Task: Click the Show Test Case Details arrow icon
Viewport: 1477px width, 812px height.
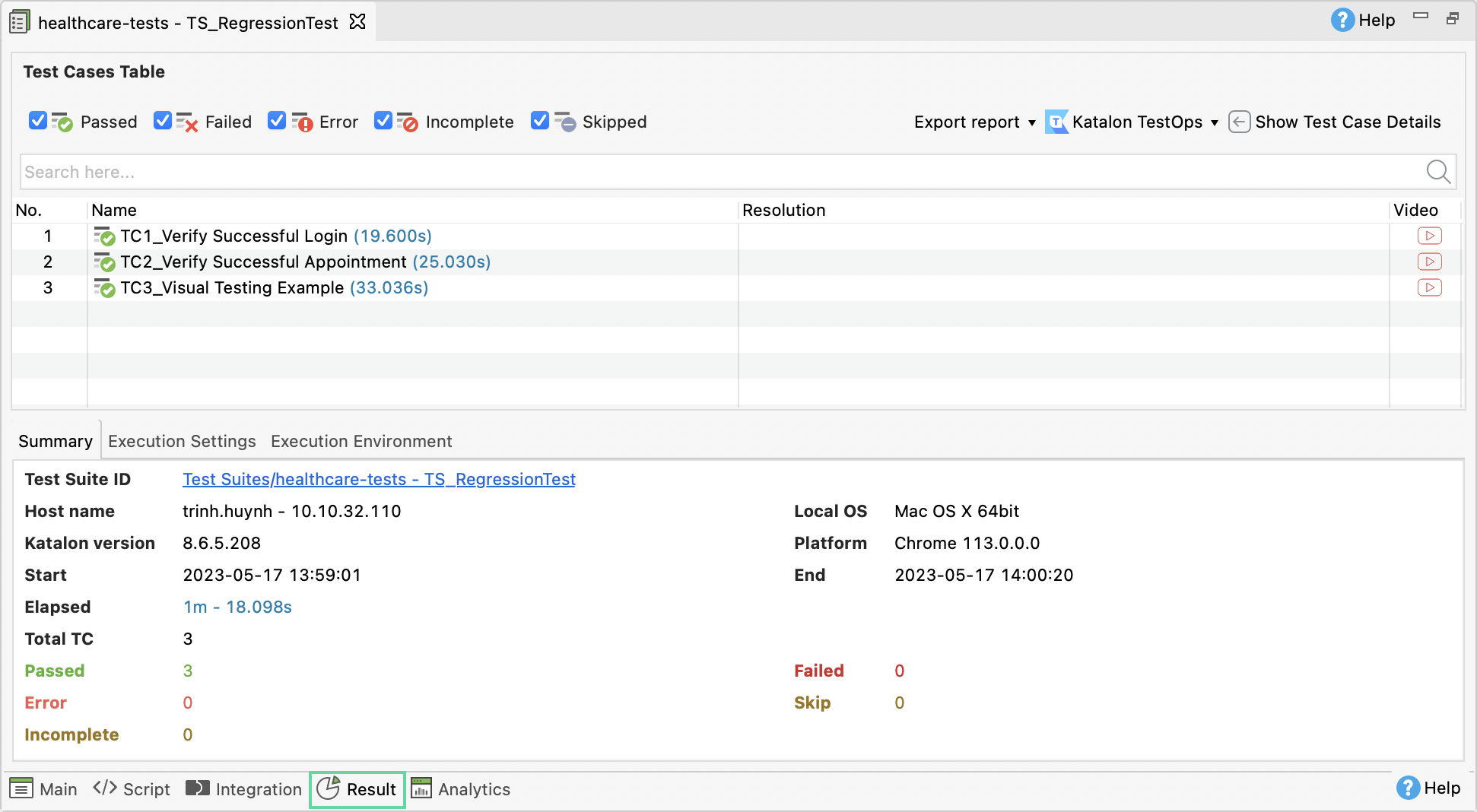Action: pos(1239,122)
